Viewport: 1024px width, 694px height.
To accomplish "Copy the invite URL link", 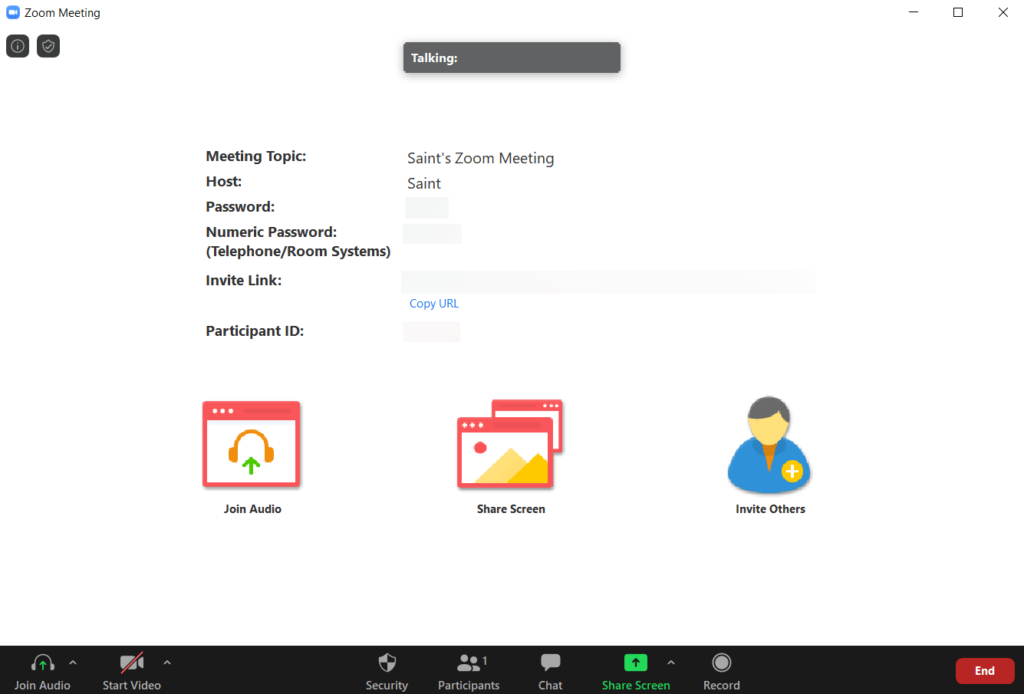I will 433,303.
